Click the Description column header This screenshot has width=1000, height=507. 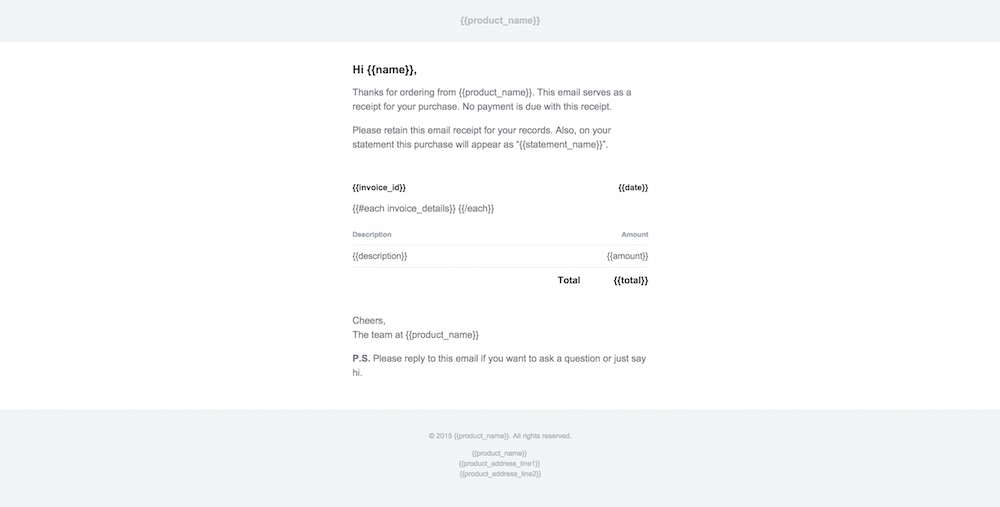(x=372, y=235)
